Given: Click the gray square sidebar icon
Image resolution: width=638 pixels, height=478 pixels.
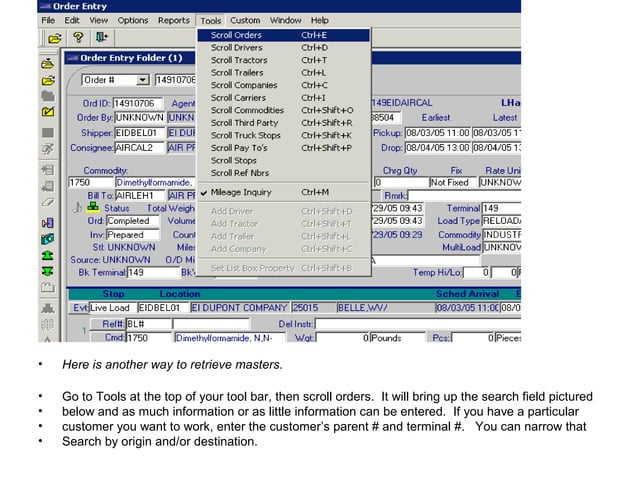Looking at the screenshot, I should [48, 133].
